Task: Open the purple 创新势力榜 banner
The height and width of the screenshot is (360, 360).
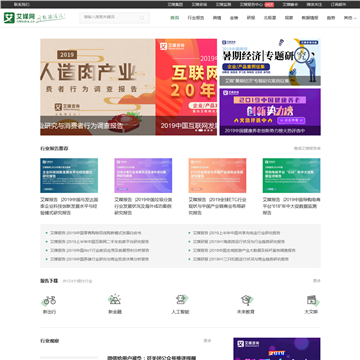Action: click(270, 112)
